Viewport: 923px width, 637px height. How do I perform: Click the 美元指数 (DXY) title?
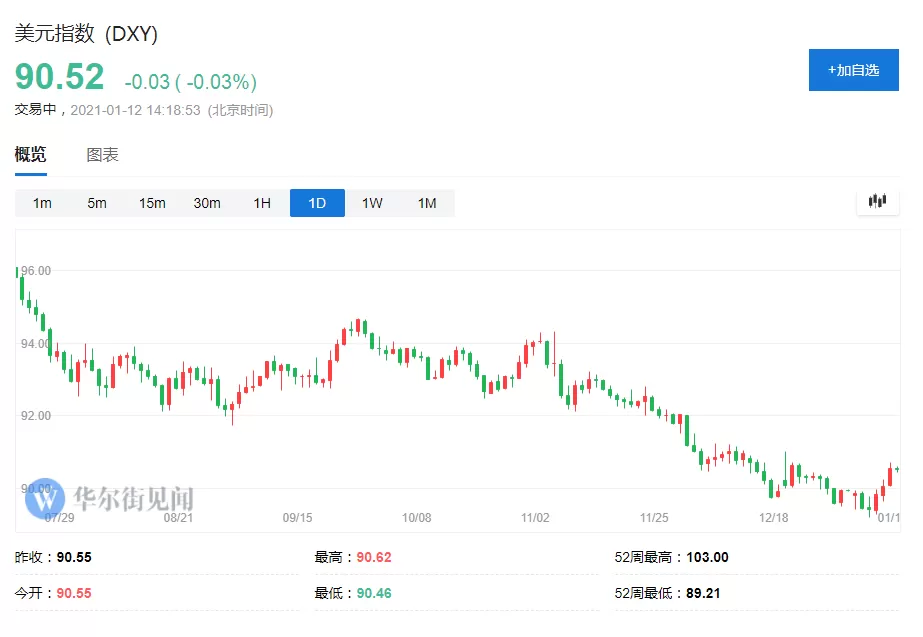tap(86, 34)
